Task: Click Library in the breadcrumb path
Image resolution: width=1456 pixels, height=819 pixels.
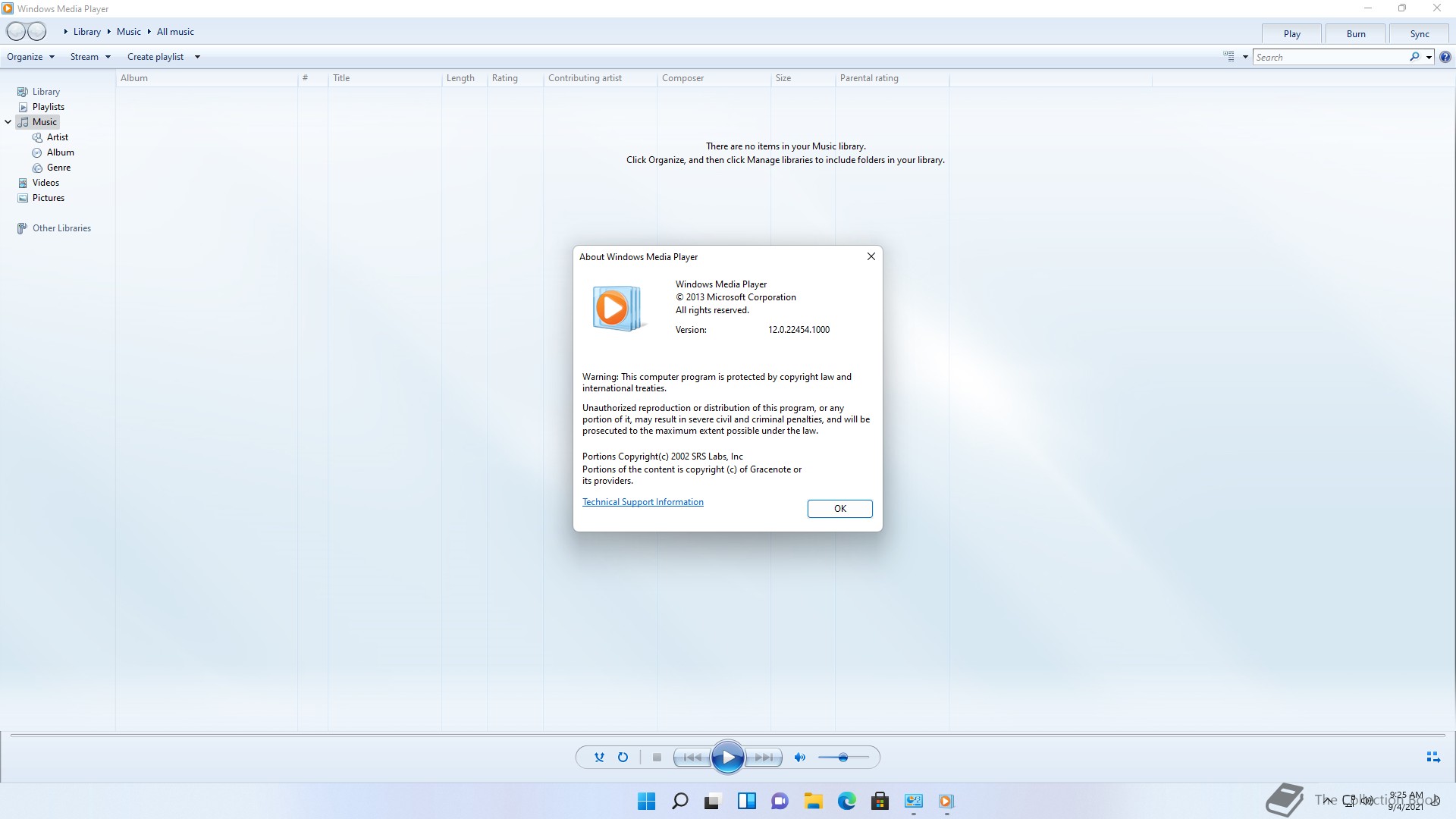Action: 87,32
